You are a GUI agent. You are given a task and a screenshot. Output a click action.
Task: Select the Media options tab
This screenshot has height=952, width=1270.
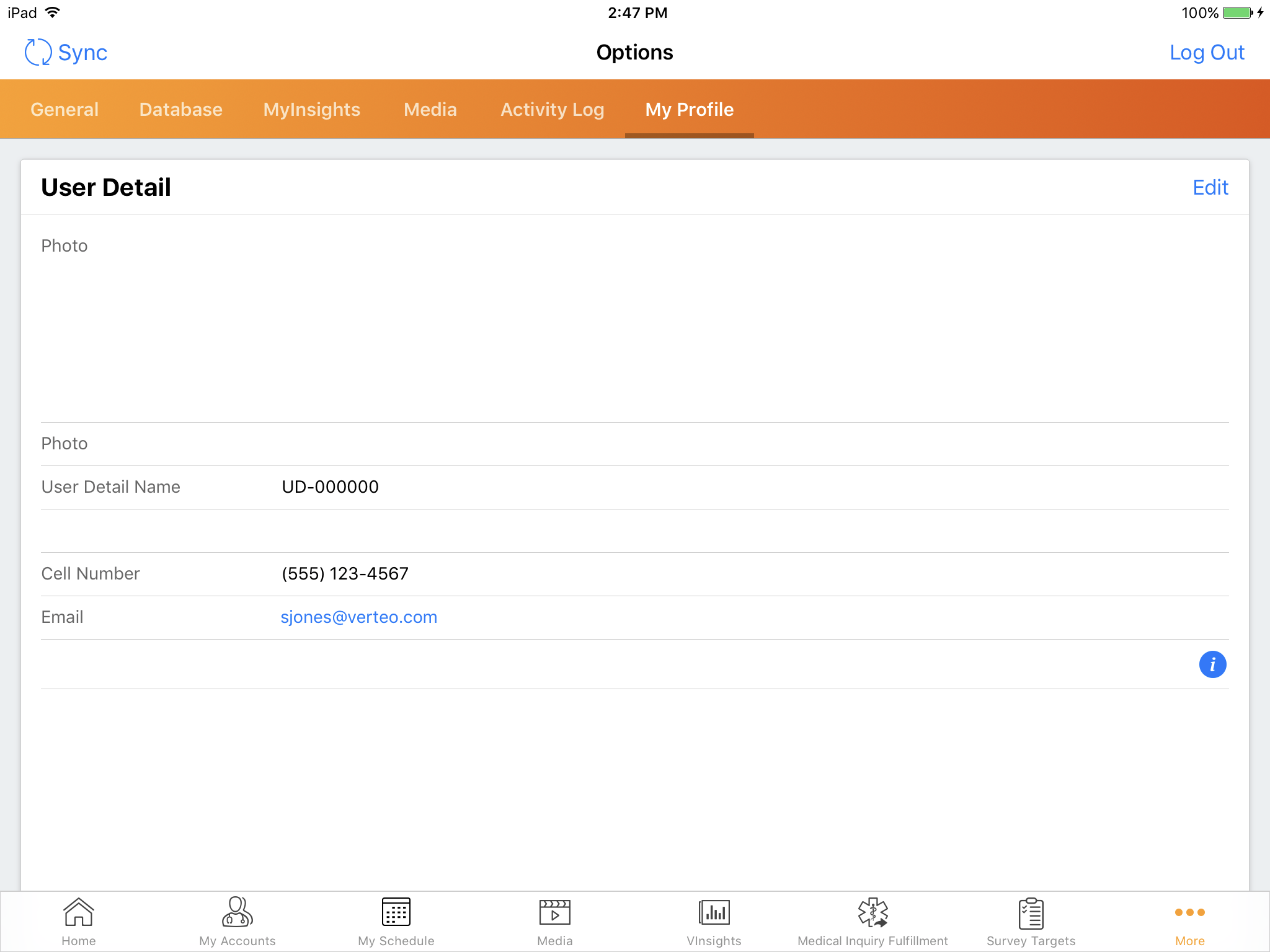click(430, 110)
